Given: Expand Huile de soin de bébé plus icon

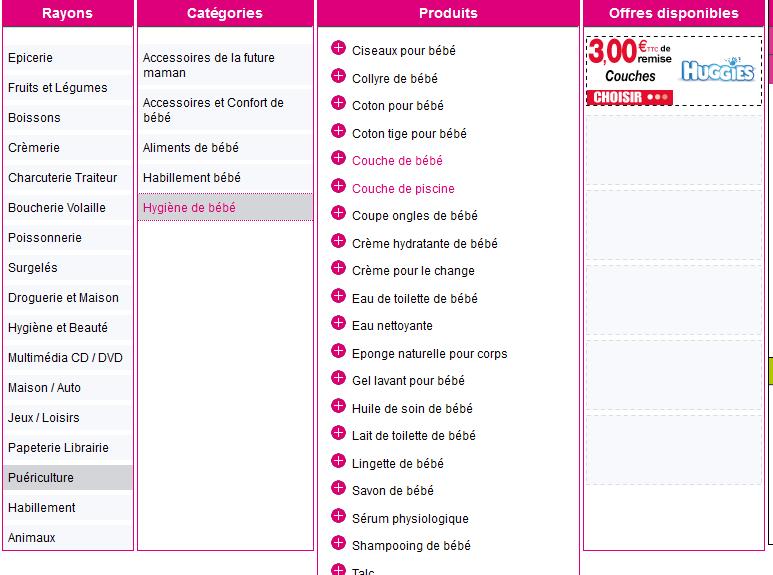Looking at the screenshot, I should pos(338,406).
